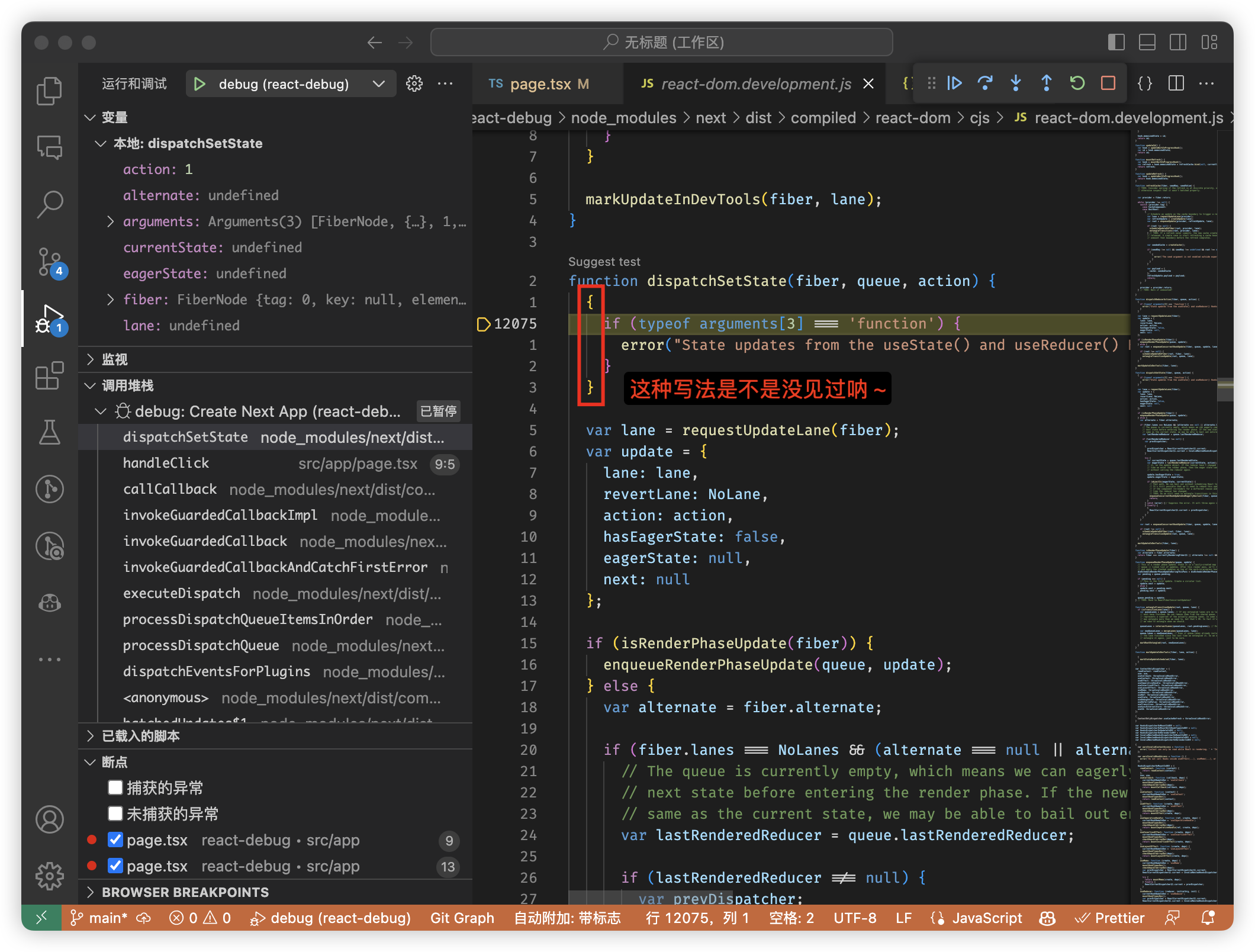Click the Step Out debug icon
This screenshot has width=1255, height=952.
coord(1047,83)
